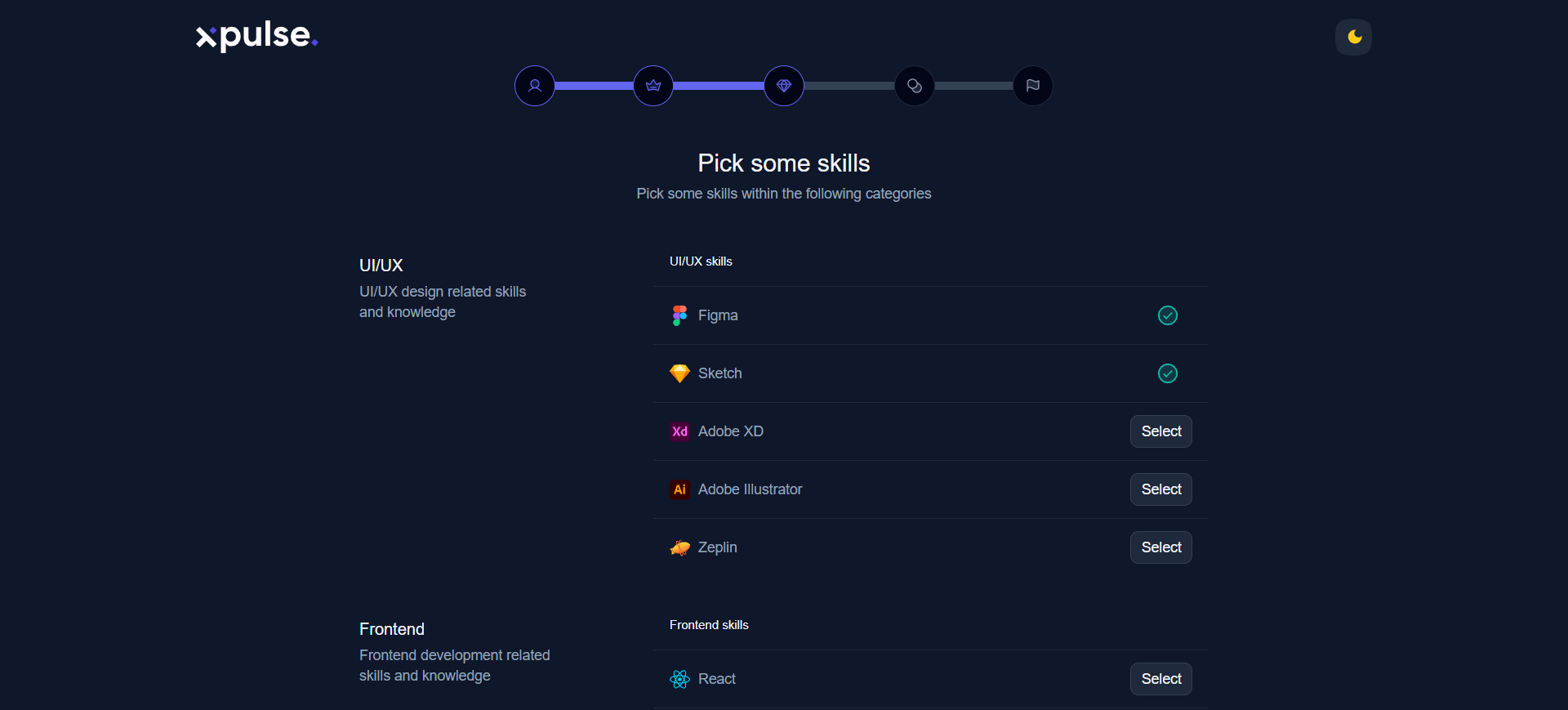Screen dimensions: 1568x710
Task: Click the diamond step icon
Action: click(x=784, y=86)
